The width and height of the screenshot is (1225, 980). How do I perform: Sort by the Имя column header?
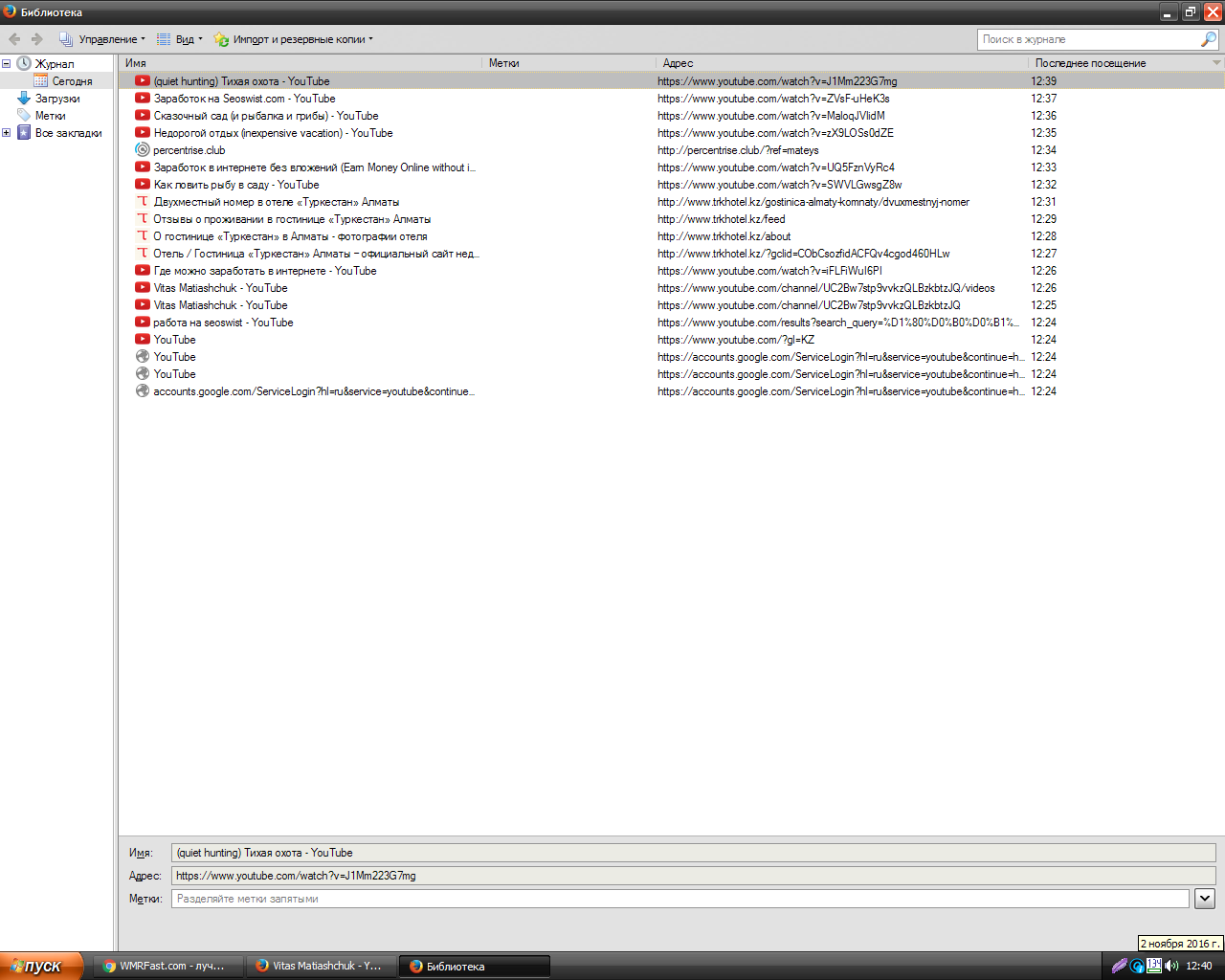pyautogui.click(x=301, y=63)
